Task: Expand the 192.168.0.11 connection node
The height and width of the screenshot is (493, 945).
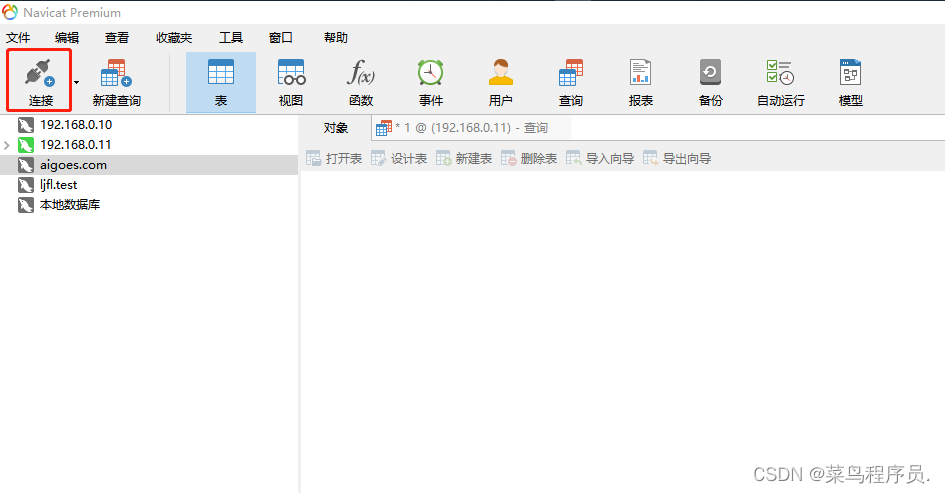Action: tap(7, 145)
